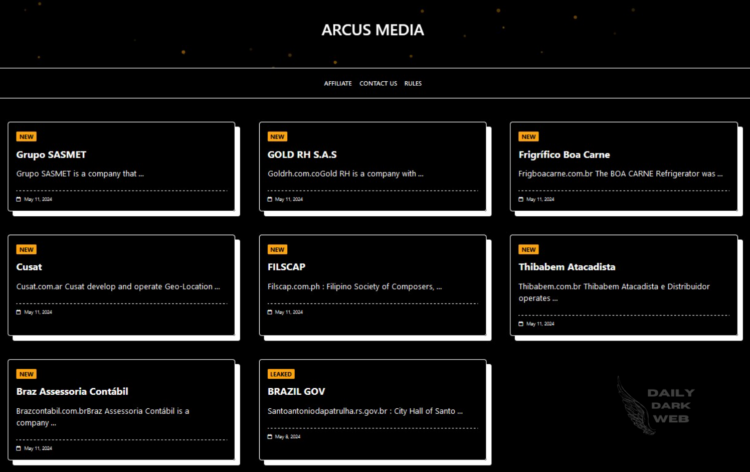The width and height of the screenshot is (750, 472).
Task: Click the NEW badge on Grupo SASMET
Action: pyautogui.click(x=26, y=137)
